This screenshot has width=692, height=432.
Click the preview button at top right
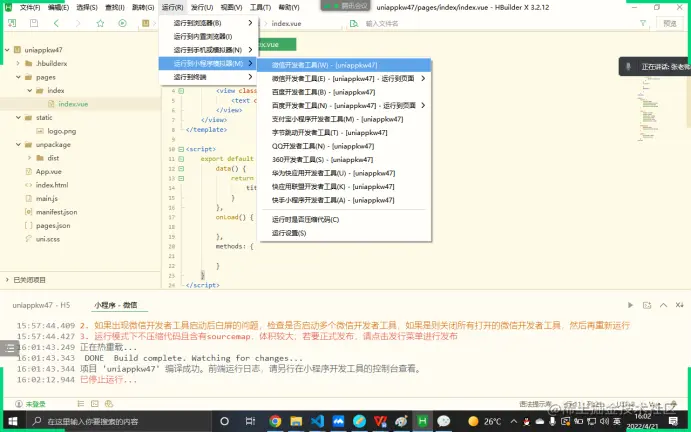coord(669,23)
